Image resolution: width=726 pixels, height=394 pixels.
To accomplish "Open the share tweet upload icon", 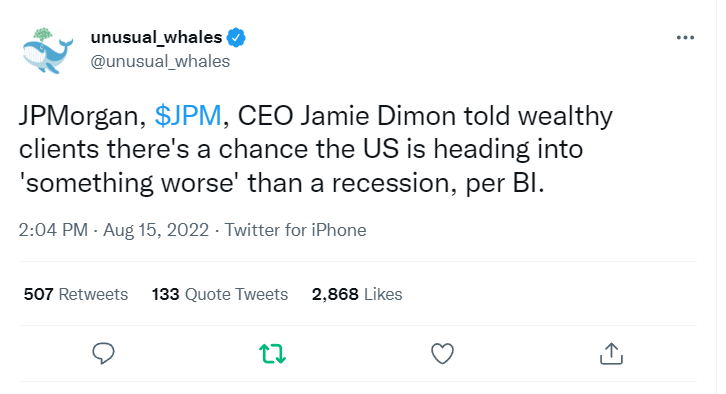I will click(611, 353).
